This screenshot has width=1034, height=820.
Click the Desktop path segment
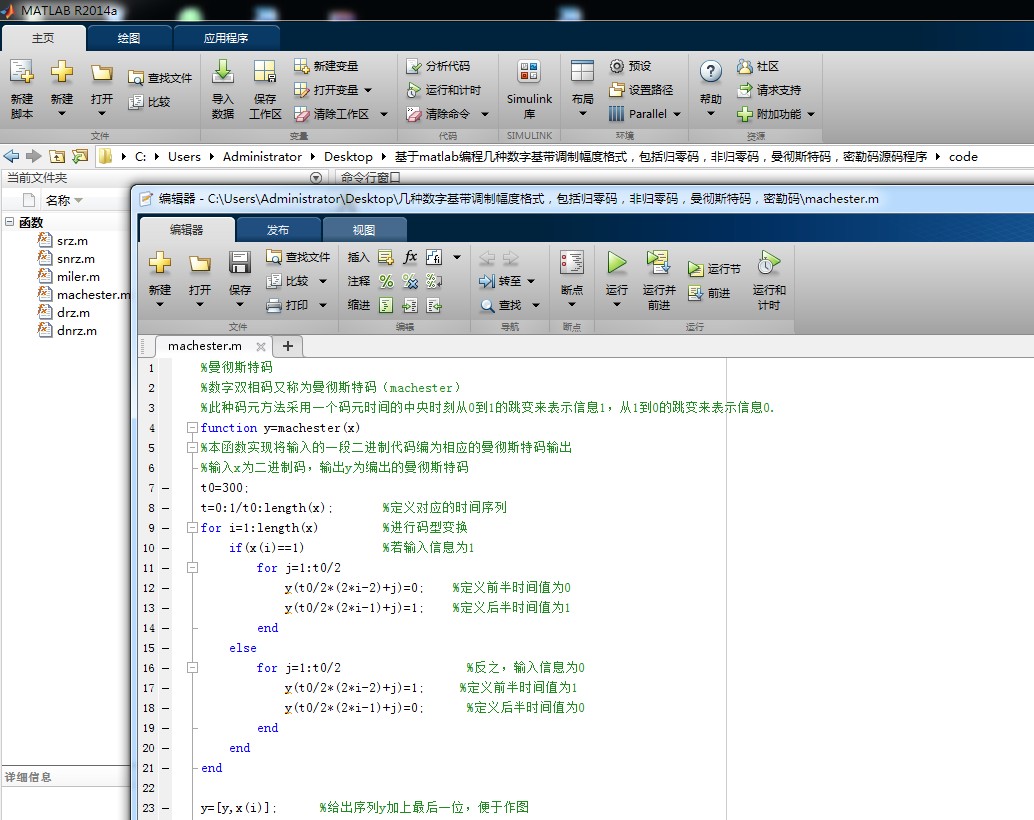click(348, 156)
